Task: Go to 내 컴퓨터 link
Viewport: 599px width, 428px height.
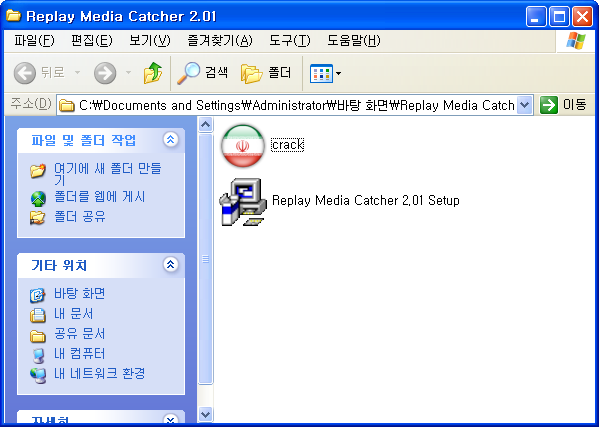Action: tap(79, 353)
